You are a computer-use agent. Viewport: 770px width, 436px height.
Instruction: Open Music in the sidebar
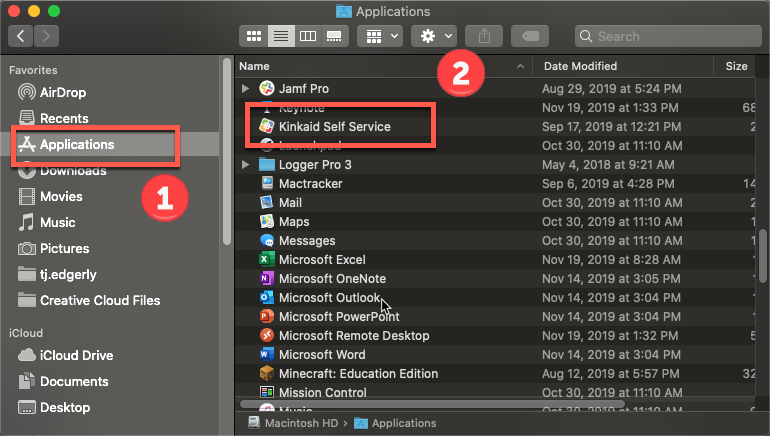[57, 222]
